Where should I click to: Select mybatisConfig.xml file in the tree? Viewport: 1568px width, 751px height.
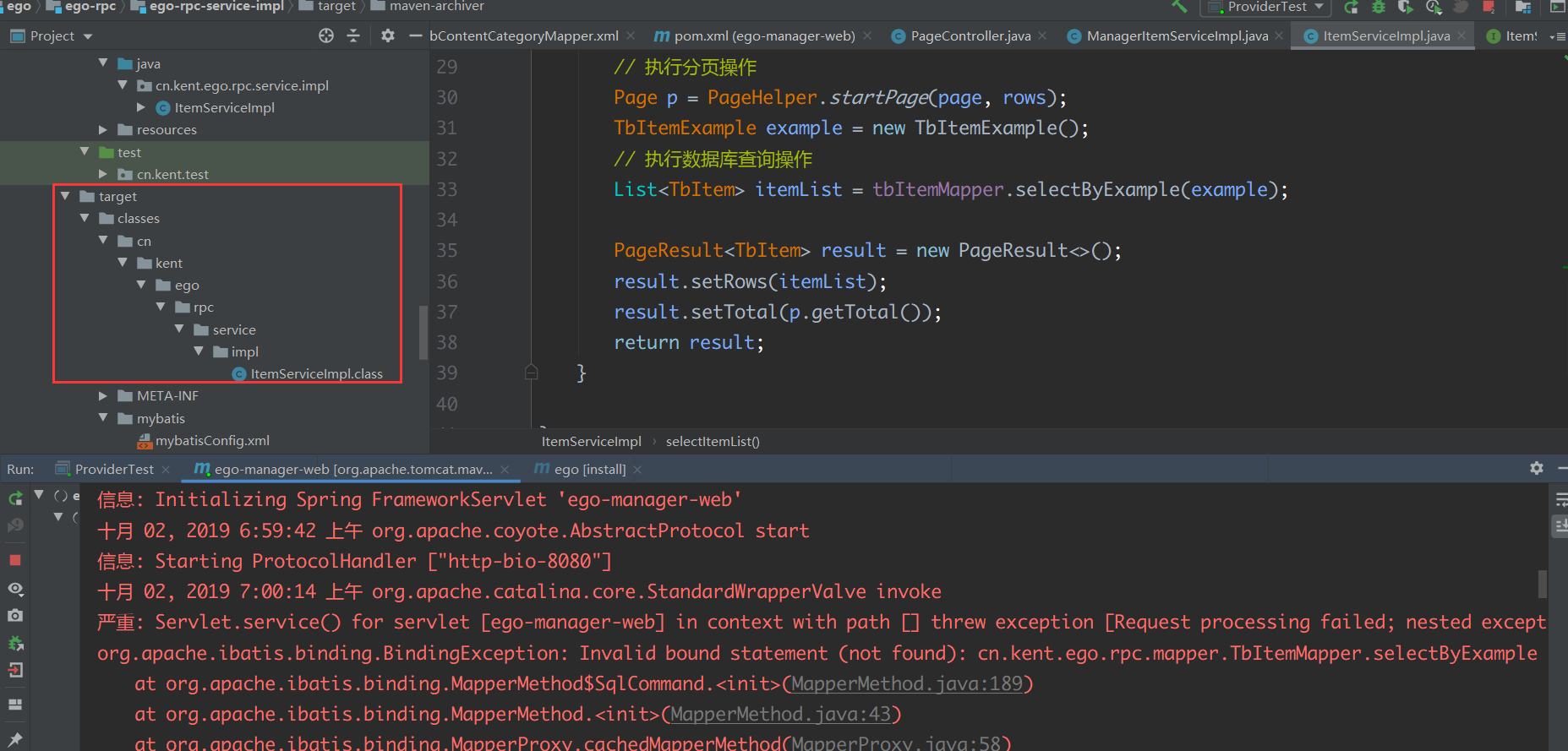[203, 440]
